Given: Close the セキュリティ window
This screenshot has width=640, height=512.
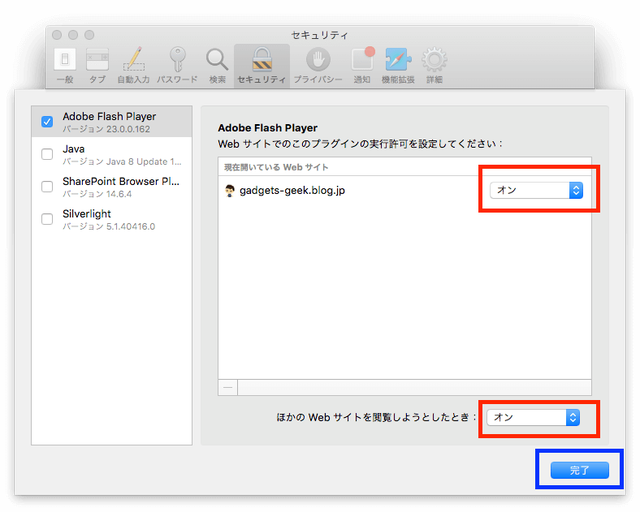Looking at the screenshot, I should (57, 35).
